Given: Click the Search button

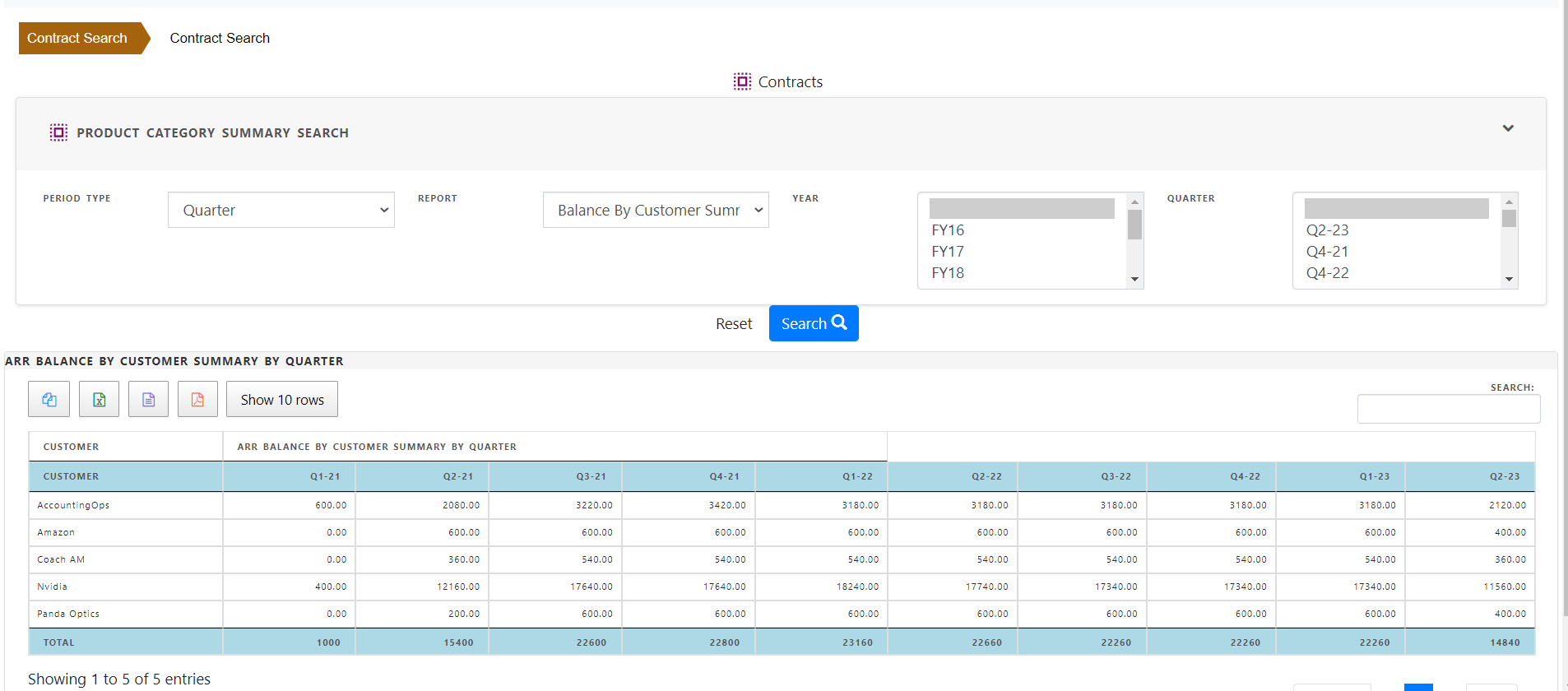Looking at the screenshot, I should click(814, 323).
